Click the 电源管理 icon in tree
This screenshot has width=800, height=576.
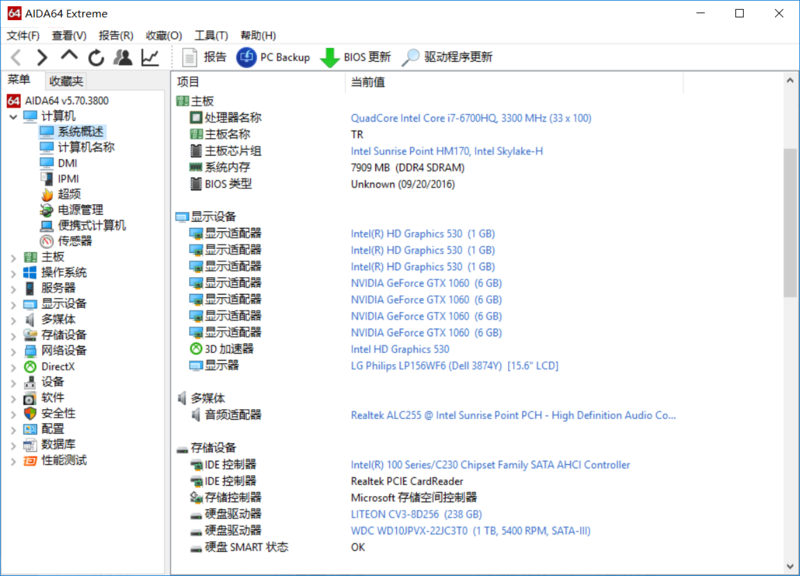[x=47, y=210]
